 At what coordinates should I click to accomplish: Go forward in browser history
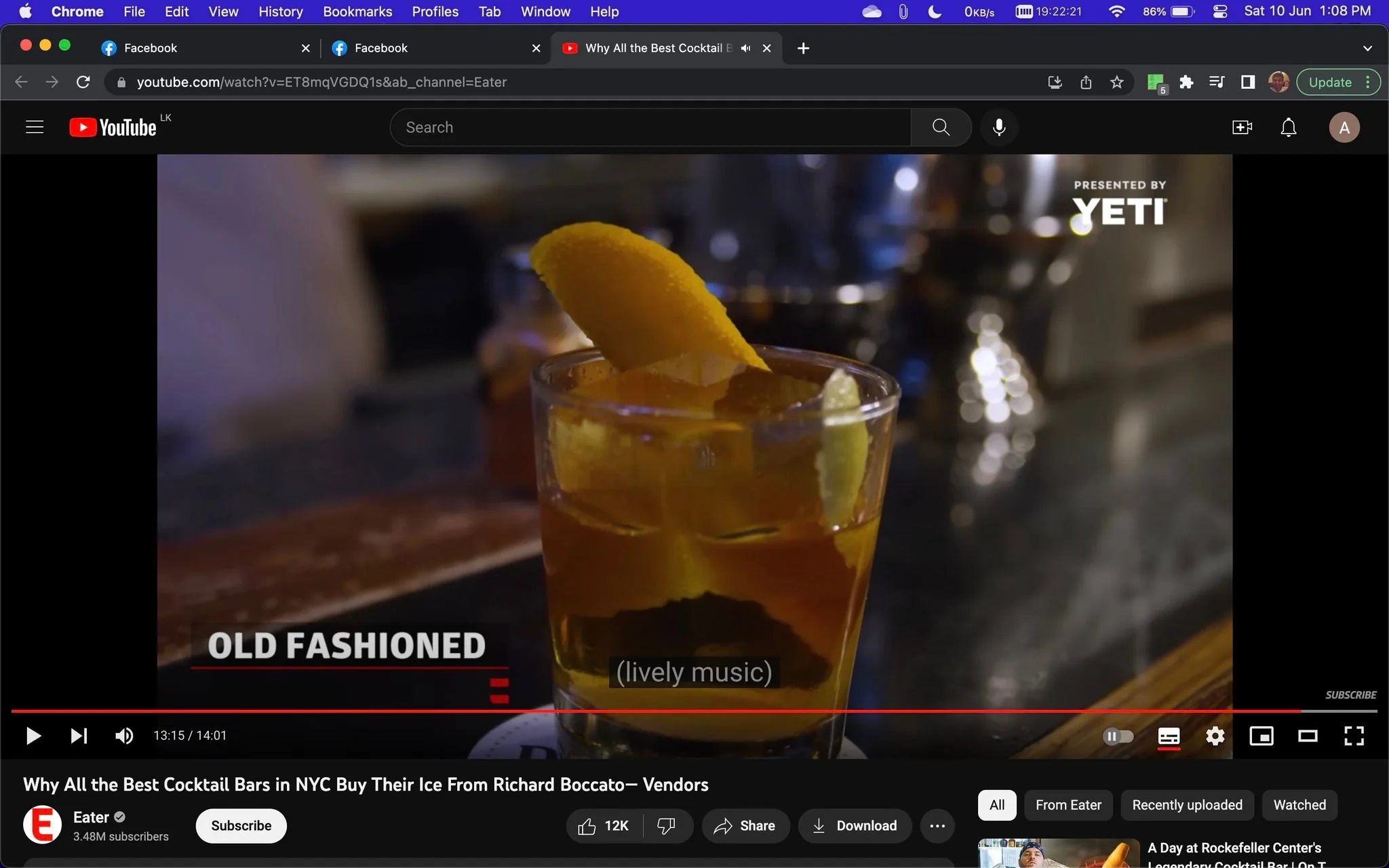pyautogui.click(x=52, y=82)
